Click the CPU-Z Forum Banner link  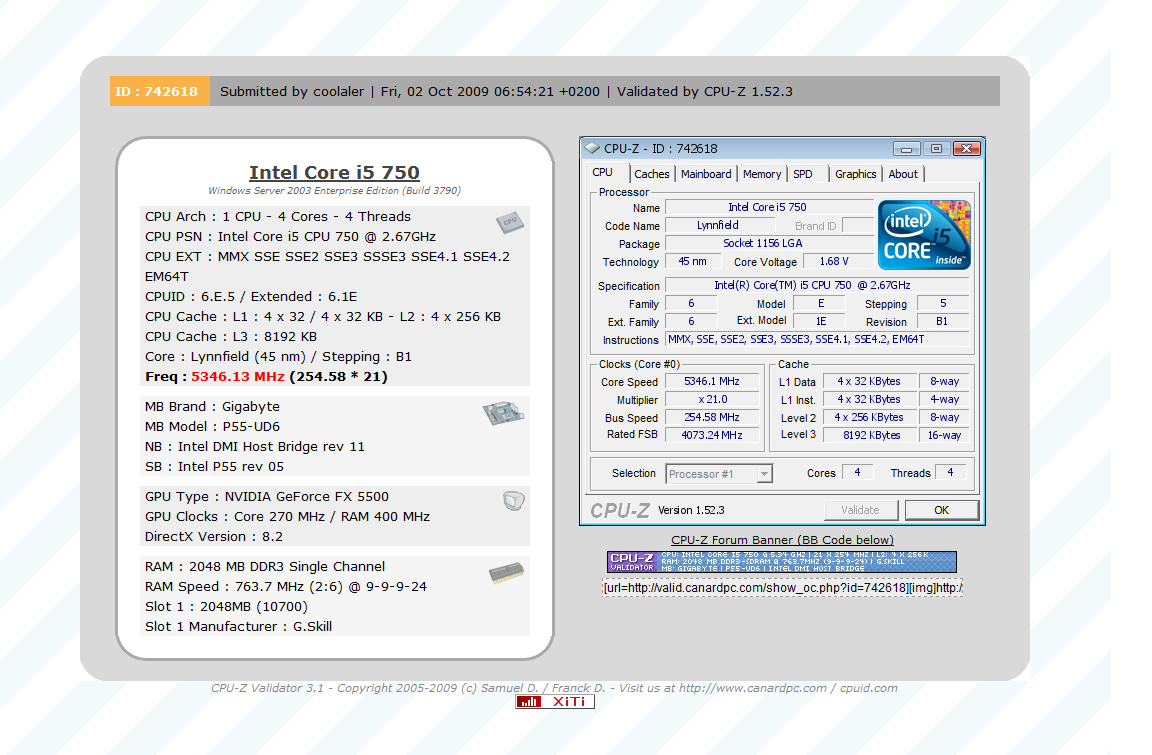(x=782, y=540)
